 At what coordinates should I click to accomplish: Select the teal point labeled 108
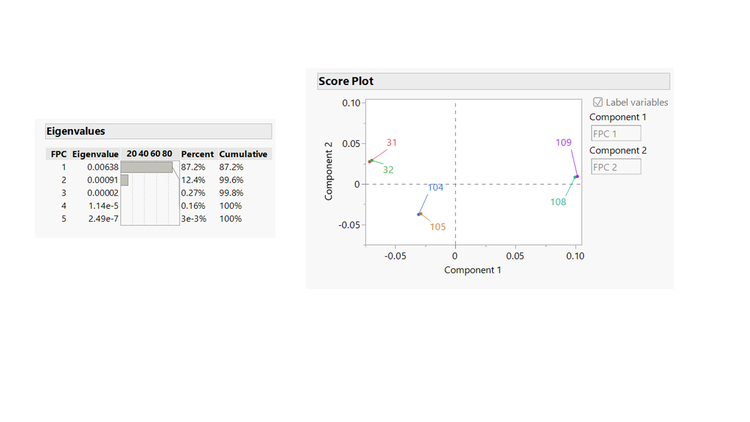point(575,178)
